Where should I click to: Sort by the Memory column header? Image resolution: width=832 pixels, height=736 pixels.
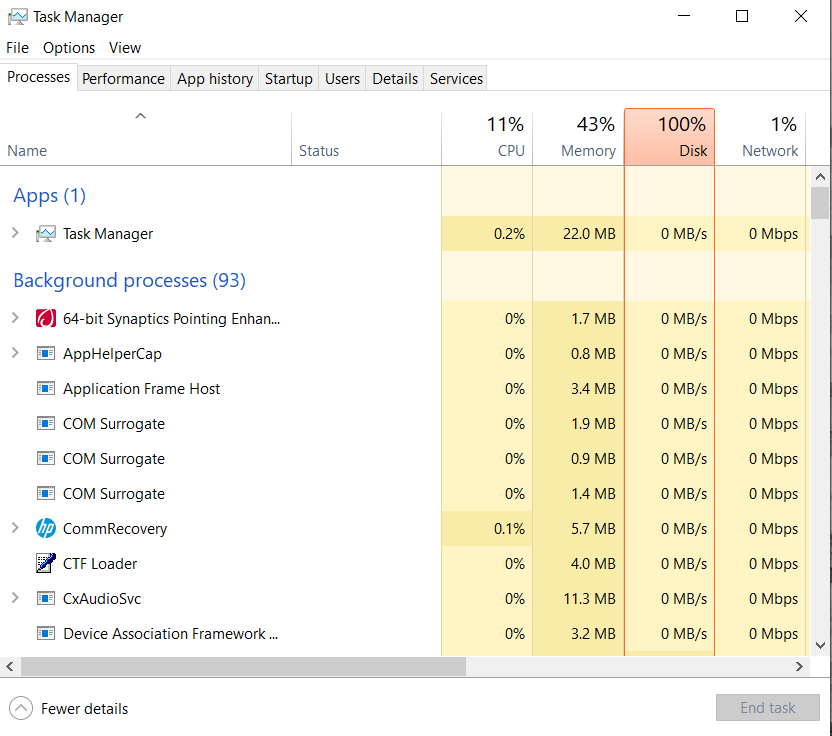tap(578, 138)
